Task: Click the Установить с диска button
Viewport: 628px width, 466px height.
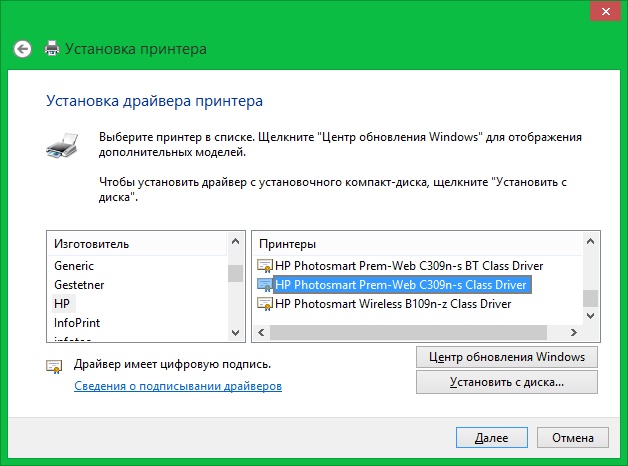Action: tap(506, 382)
